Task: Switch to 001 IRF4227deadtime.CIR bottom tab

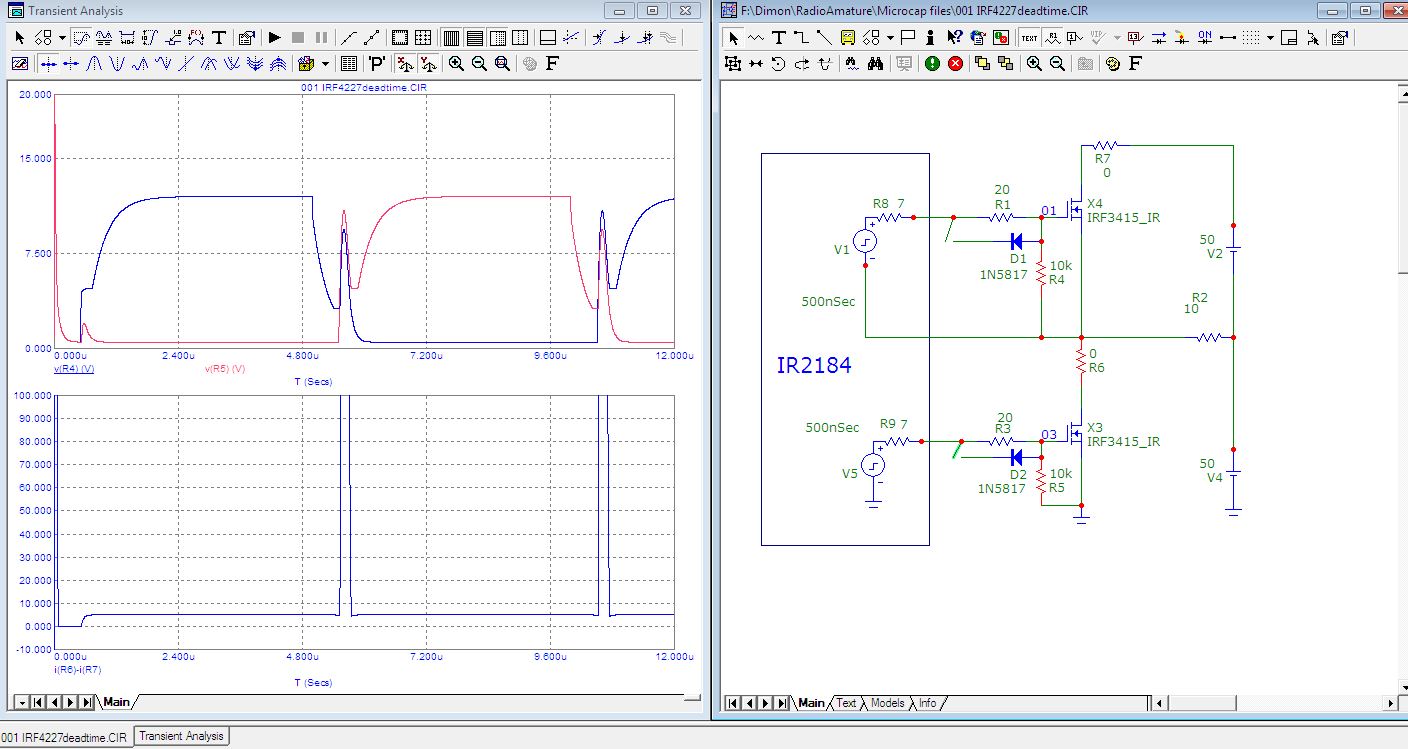Action: [x=65, y=737]
